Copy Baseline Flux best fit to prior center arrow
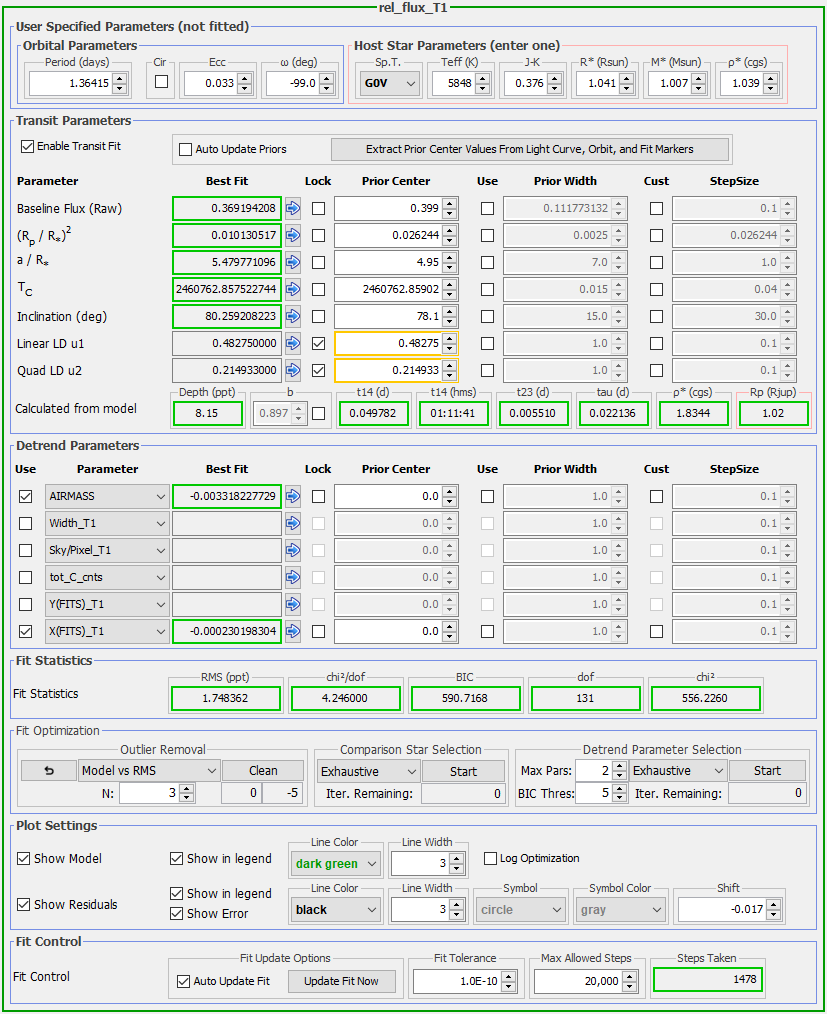 293,208
